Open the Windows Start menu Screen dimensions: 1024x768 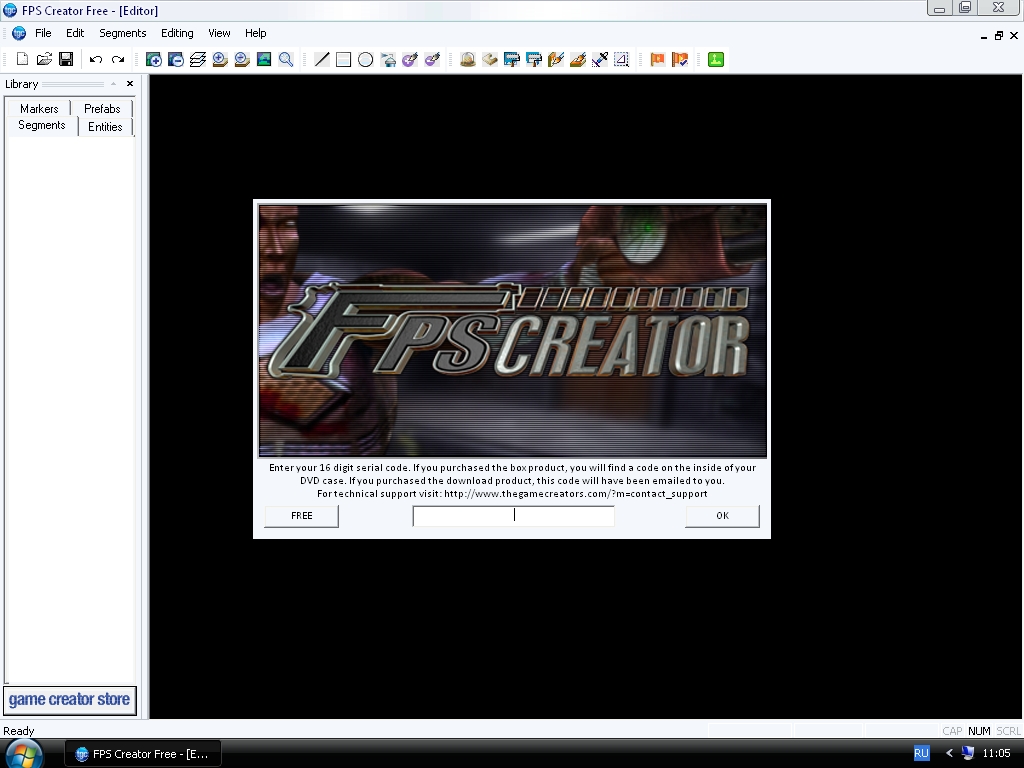24,754
